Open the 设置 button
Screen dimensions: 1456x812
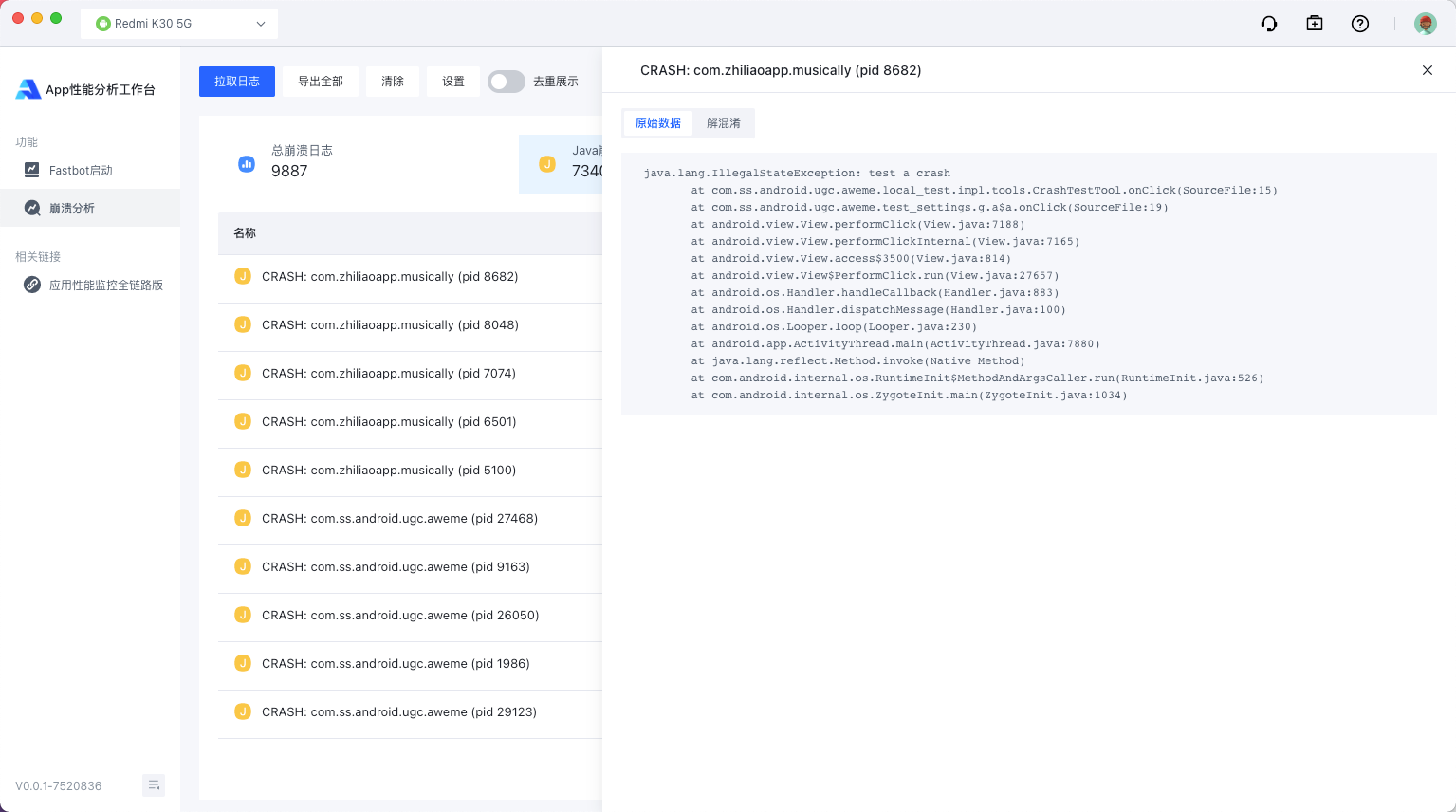(x=453, y=82)
